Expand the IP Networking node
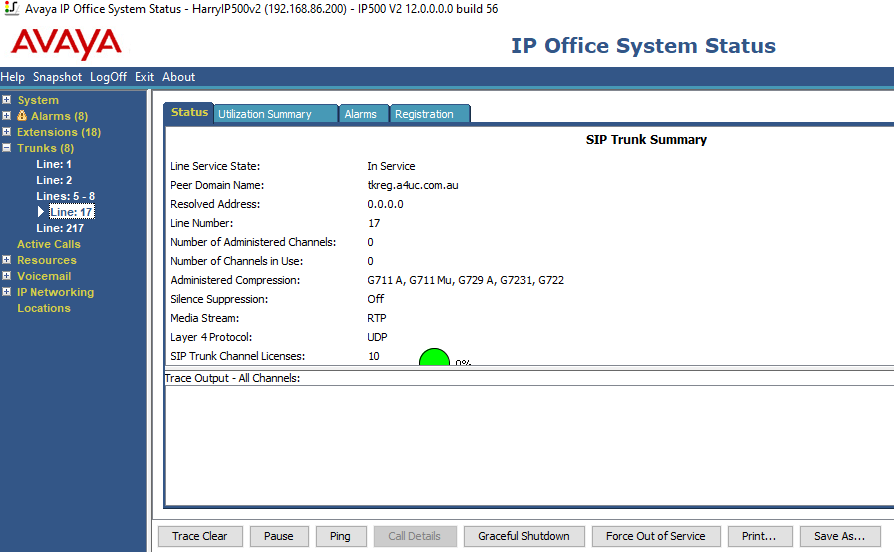This screenshot has width=894, height=552. point(6,292)
